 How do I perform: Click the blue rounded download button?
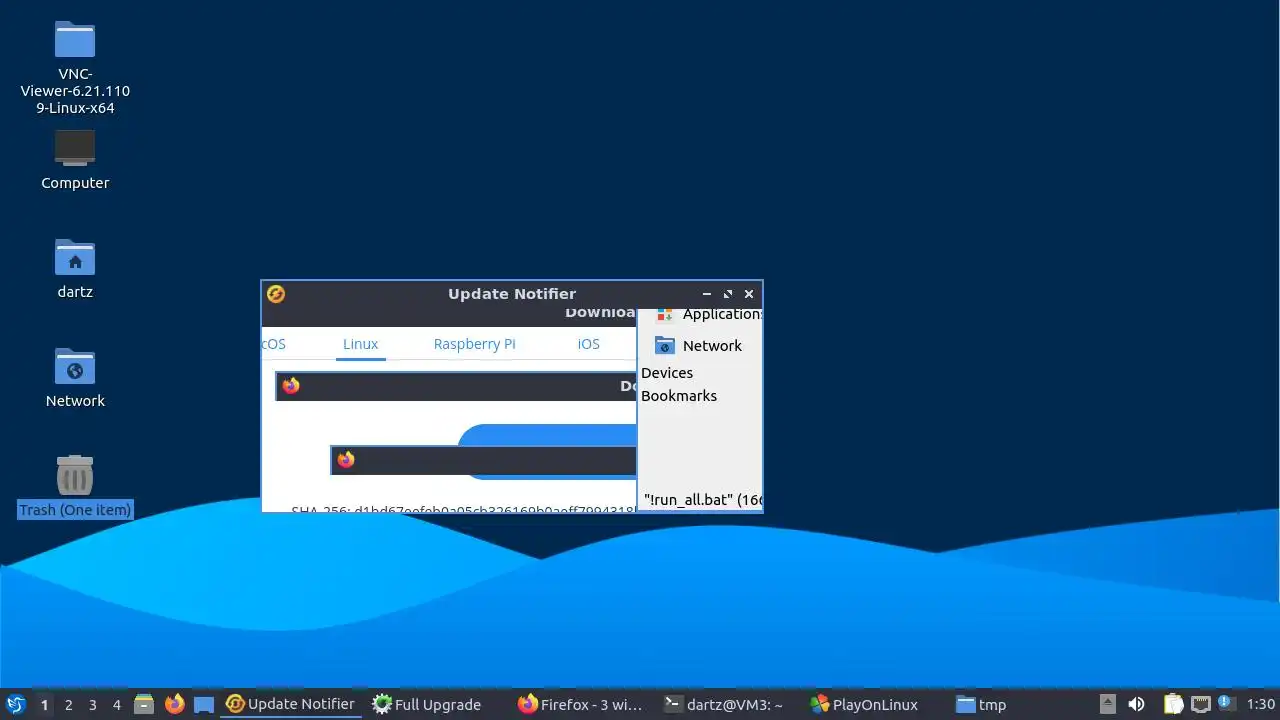point(546,451)
